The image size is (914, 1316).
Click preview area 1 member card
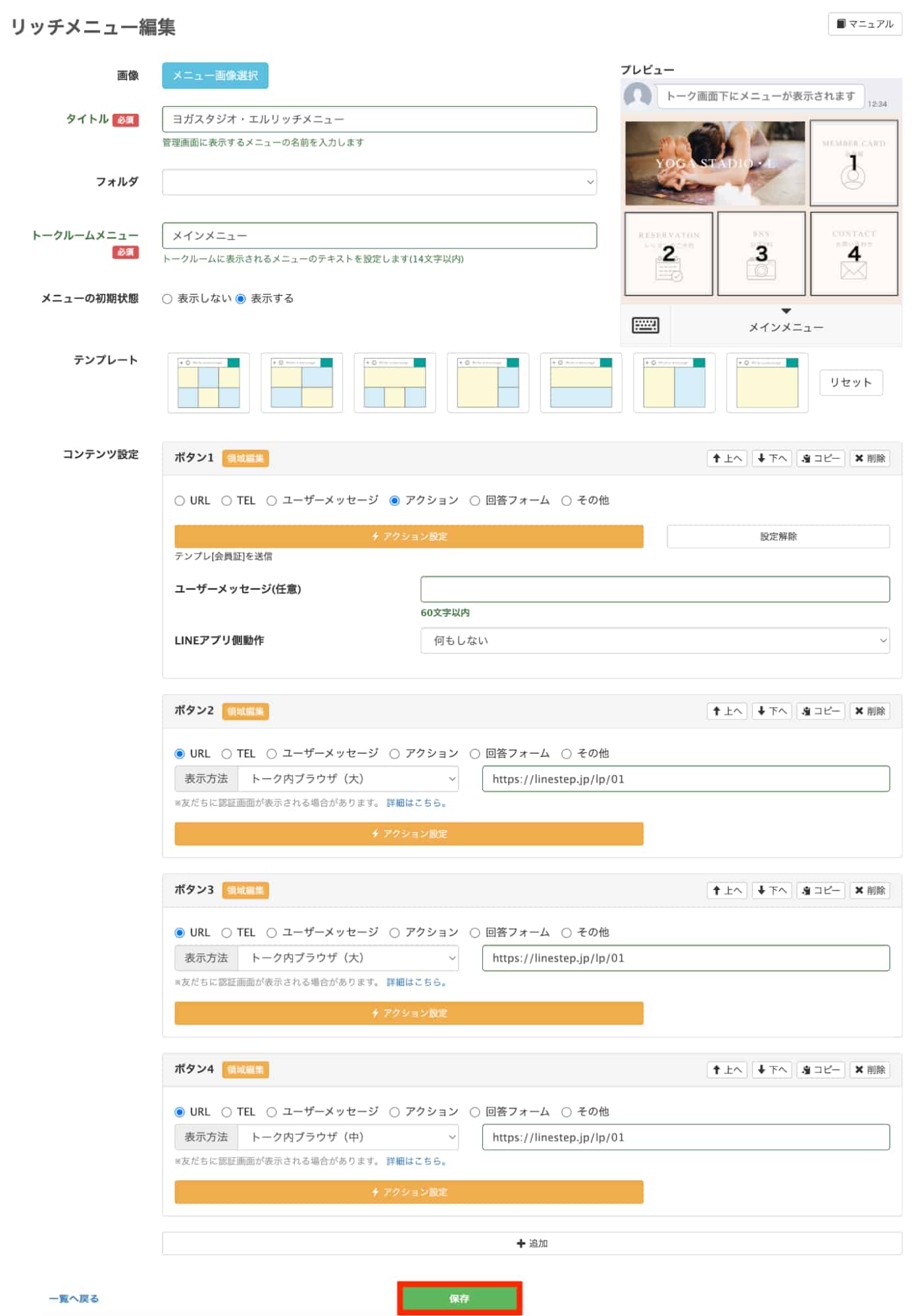click(853, 163)
